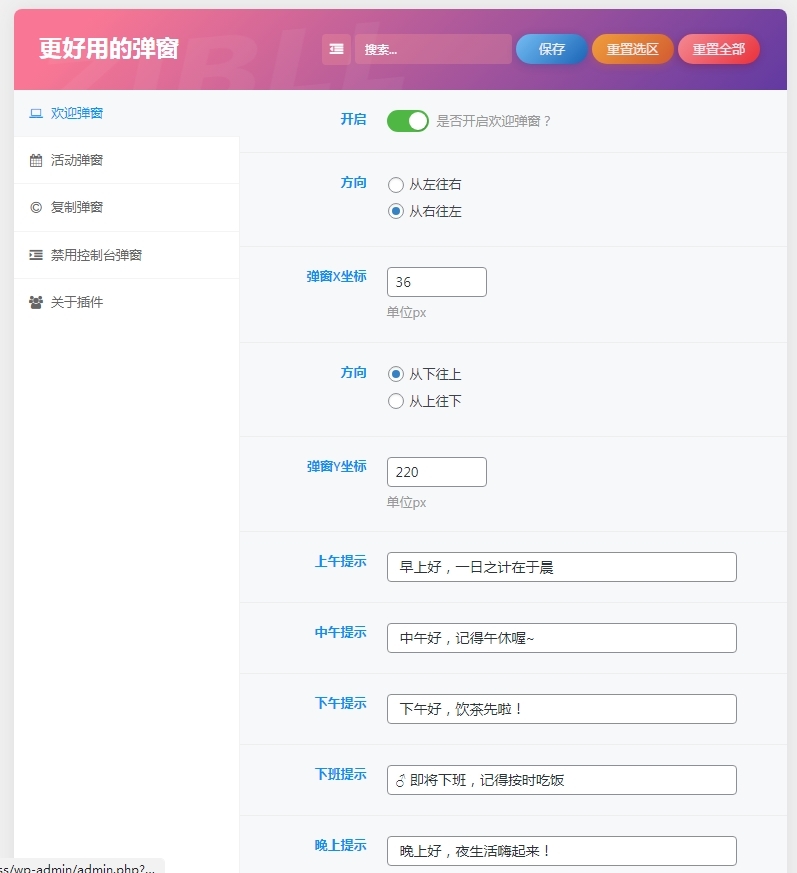Viewport: 797px width, 873px height.
Task: Click the red 重置全部 button
Action: [718, 49]
